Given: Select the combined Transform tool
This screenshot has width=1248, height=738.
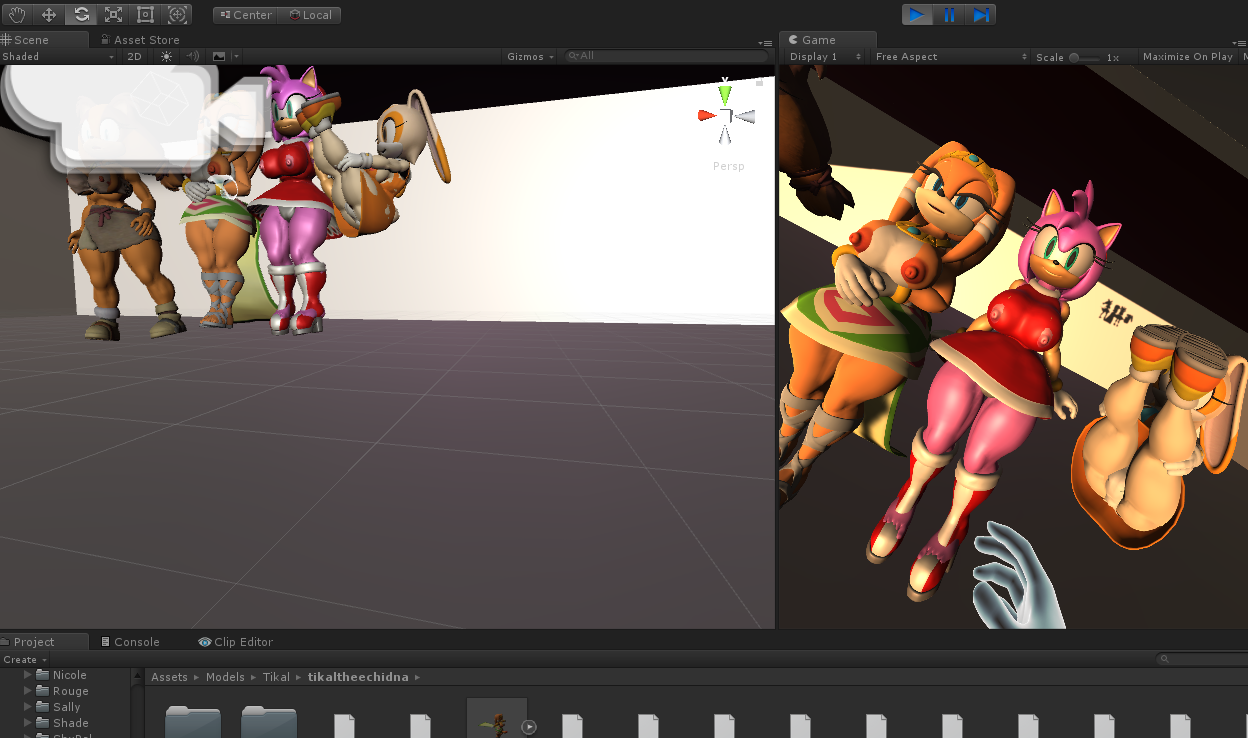Looking at the screenshot, I should click(x=177, y=15).
